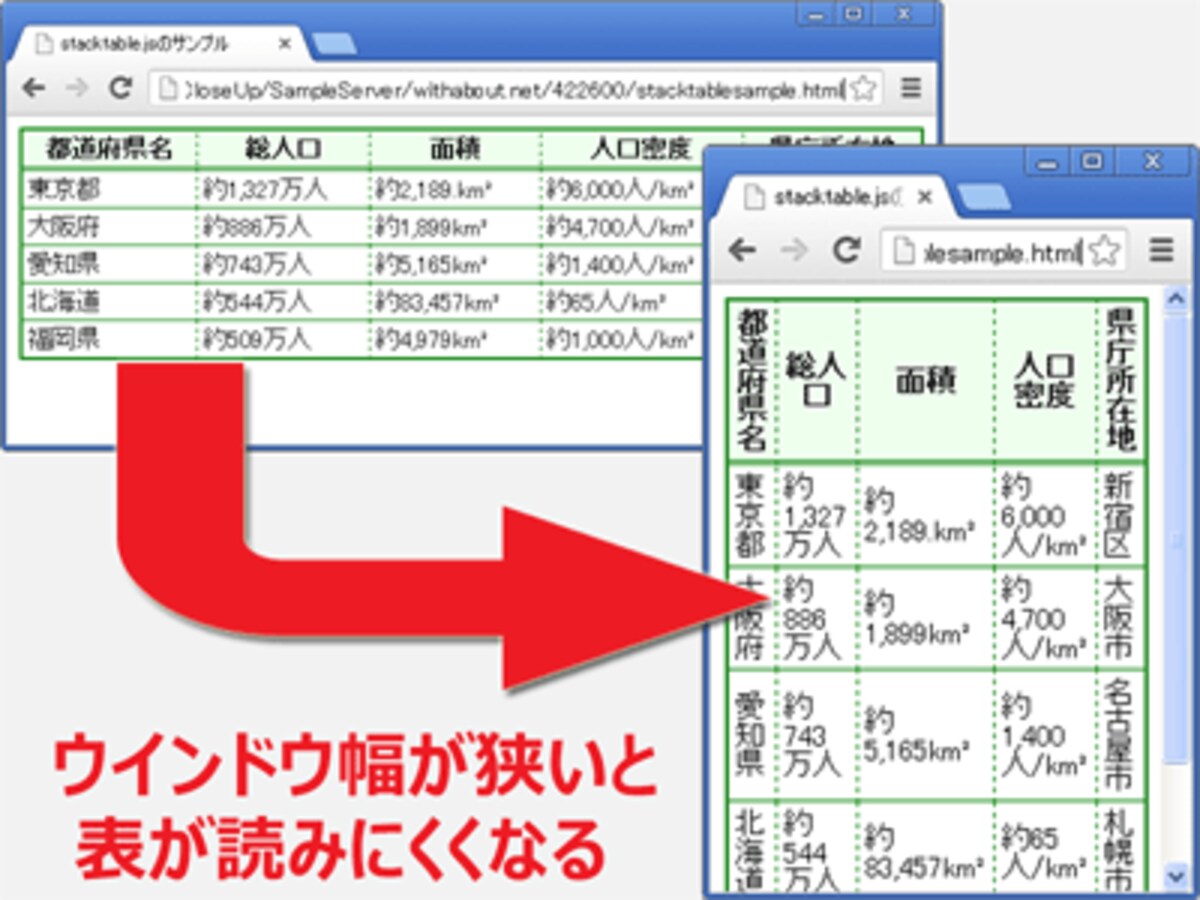The width and height of the screenshot is (1200, 900).
Task: Click 面積 header in rear window table
Action: [455, 150]
